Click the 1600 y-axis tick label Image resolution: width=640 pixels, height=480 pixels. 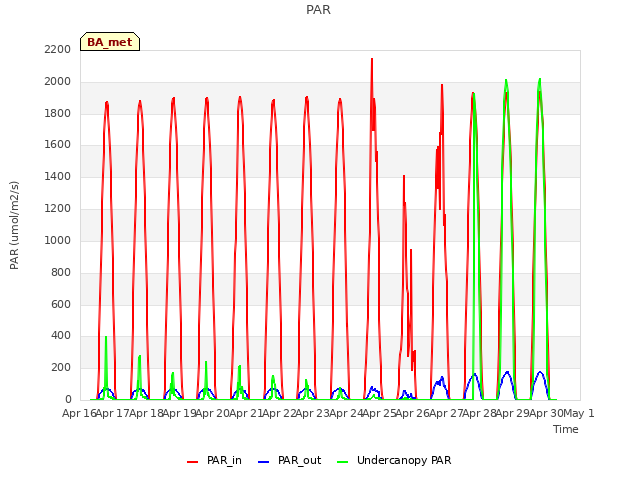pos(58,144)
